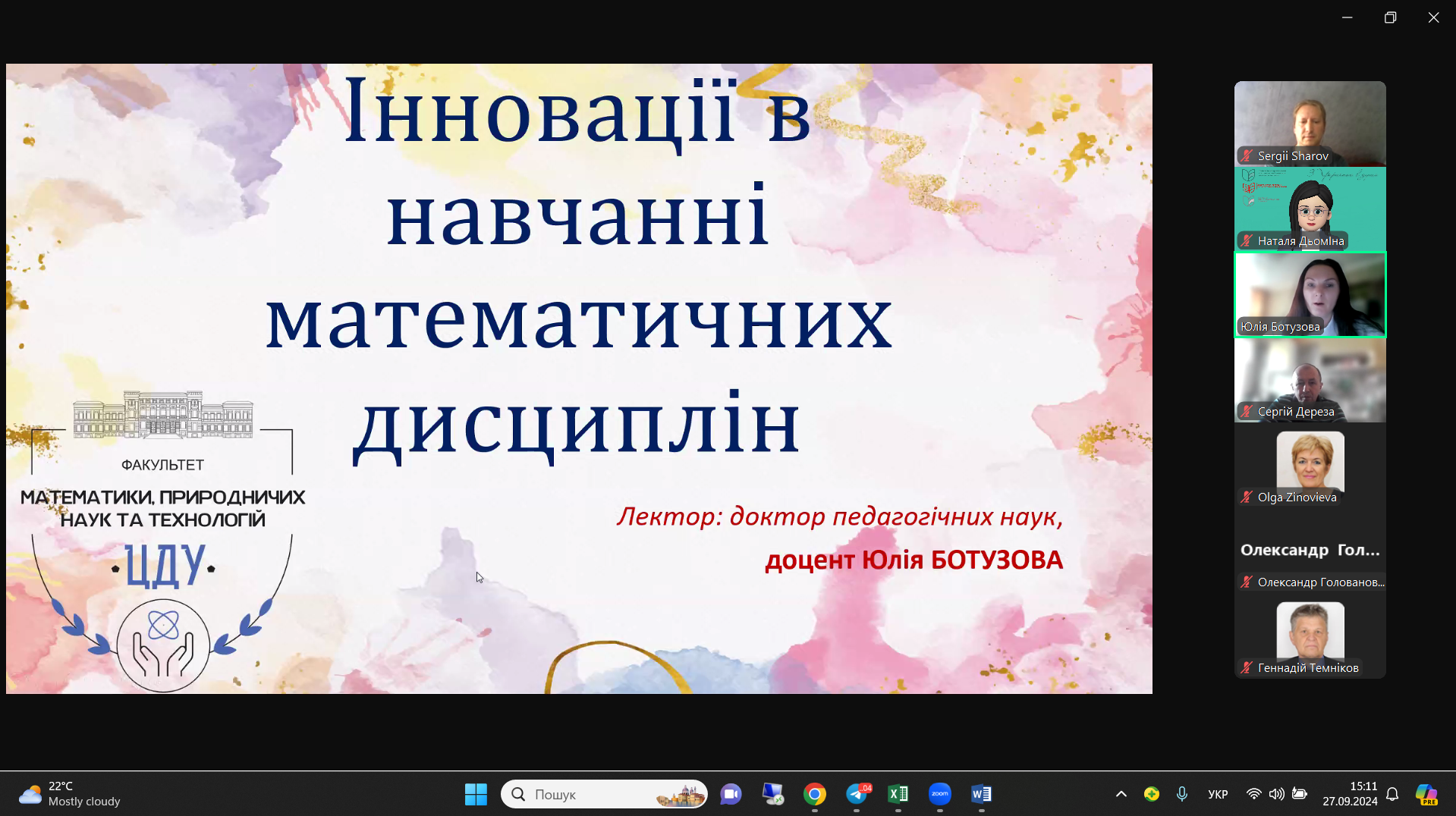Click the Zoom taskbar icon
Screen dimensions: 1456x816
pyautogui.click(x=940, y=794)
